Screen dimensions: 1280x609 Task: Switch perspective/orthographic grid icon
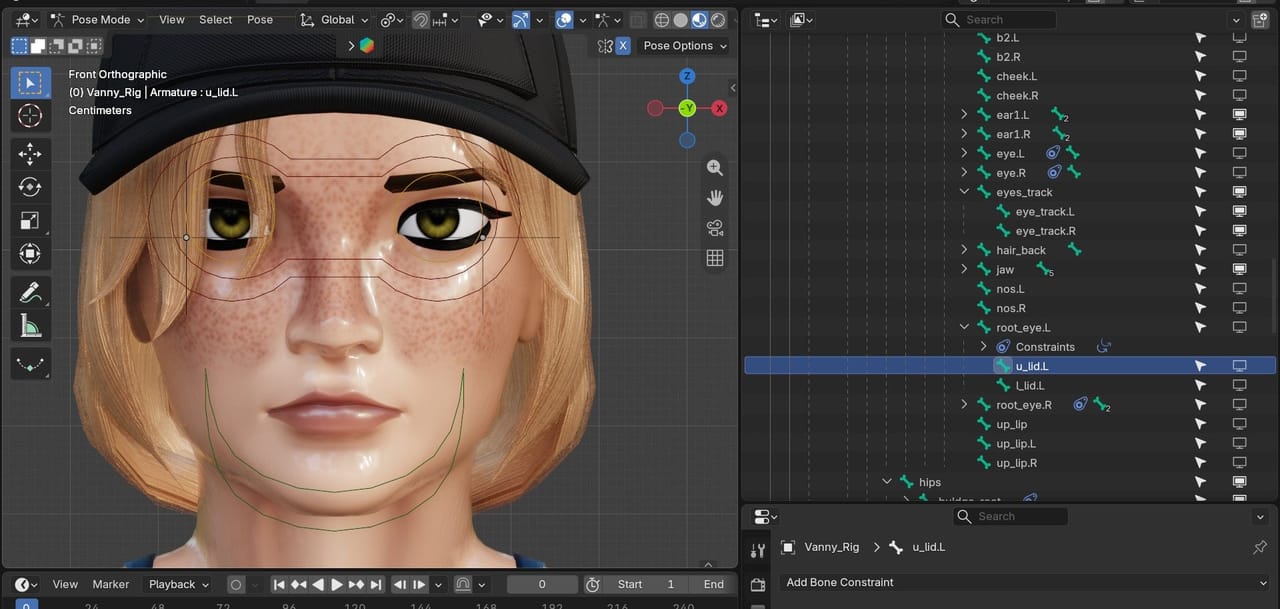click(714, 258)
